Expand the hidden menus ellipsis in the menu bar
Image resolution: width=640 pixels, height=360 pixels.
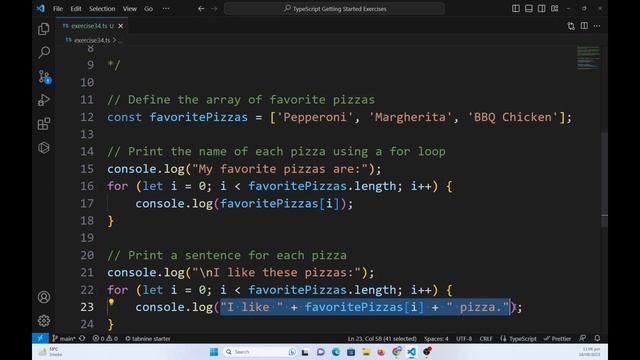point(166,9)
